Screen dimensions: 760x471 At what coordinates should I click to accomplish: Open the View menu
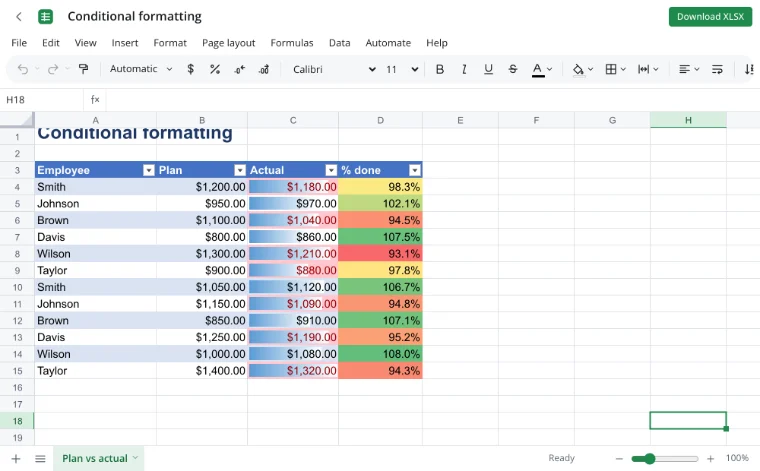85,43
